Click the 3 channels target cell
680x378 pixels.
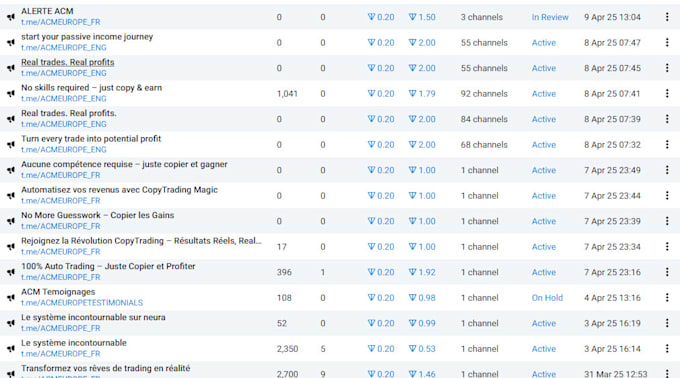482,17
